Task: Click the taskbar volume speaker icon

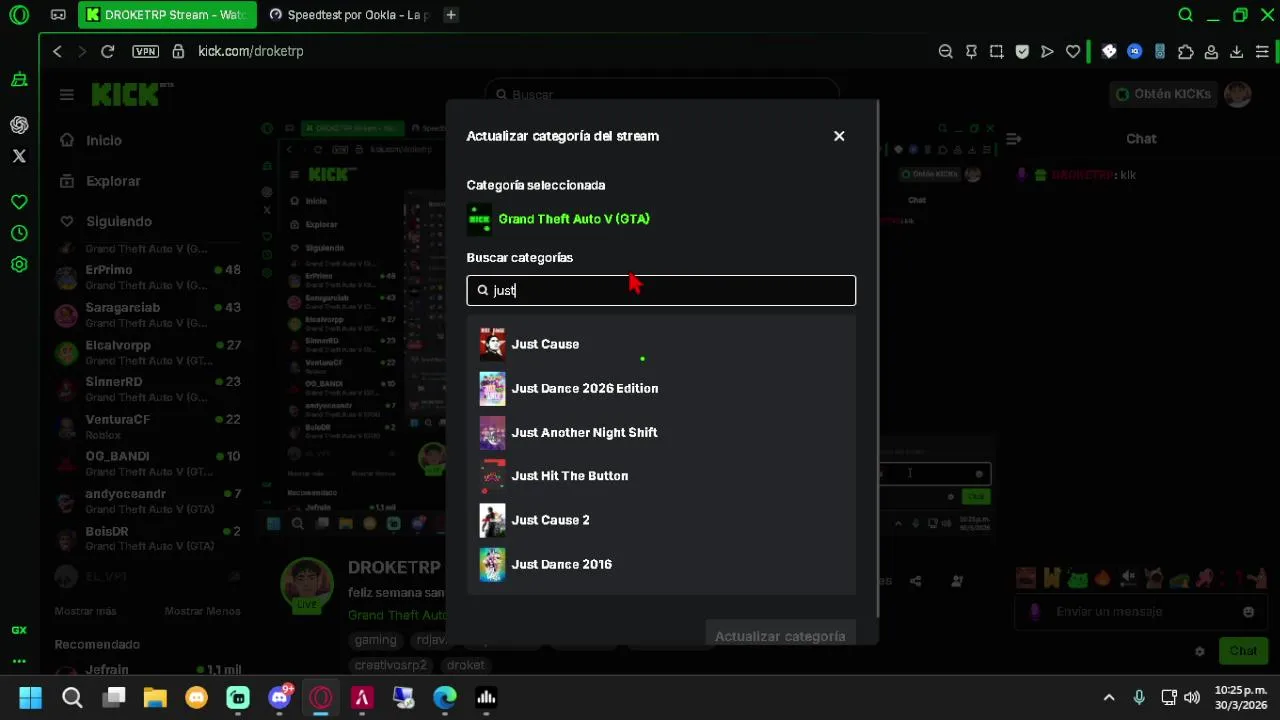Action: pos(1192,697)
